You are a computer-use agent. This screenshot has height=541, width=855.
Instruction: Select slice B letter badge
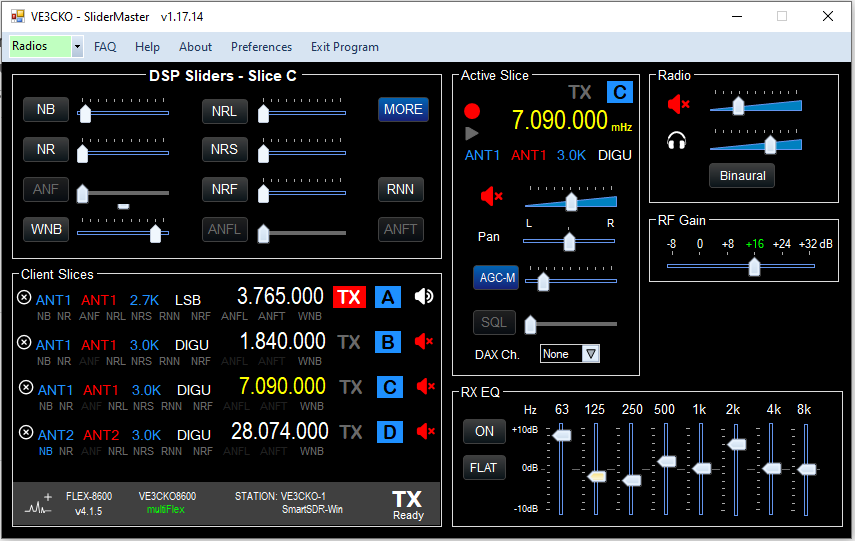[x=388, y=342]
